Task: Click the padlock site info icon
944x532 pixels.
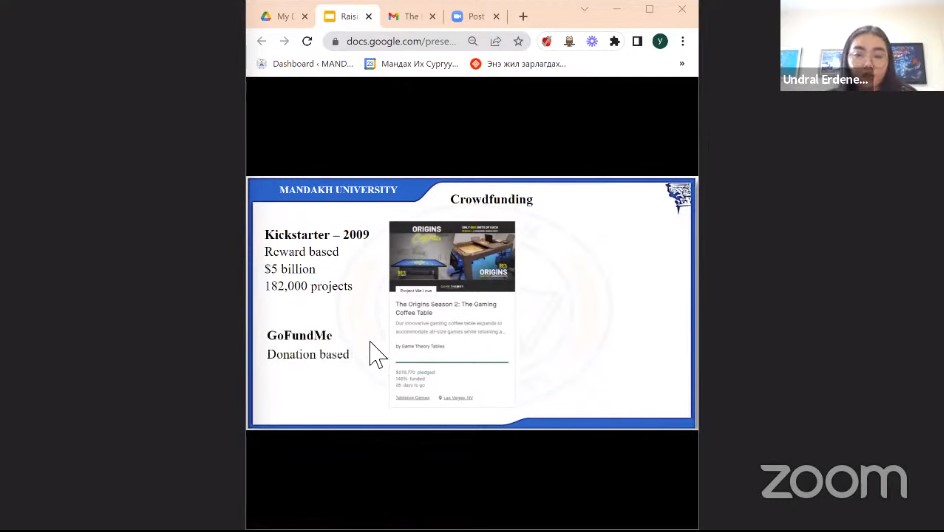Action: (335, 42)
